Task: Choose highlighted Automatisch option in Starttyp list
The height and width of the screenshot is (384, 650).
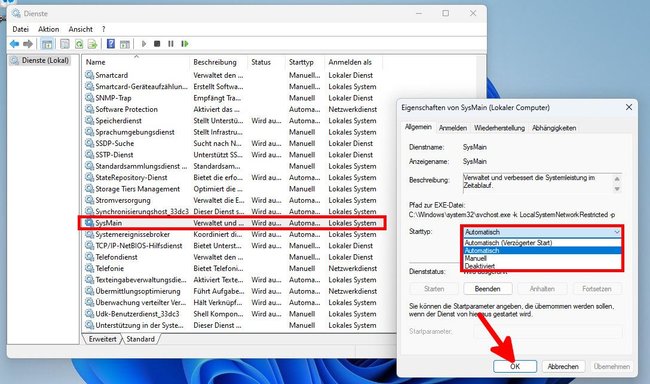Action: tap(541, 250)
